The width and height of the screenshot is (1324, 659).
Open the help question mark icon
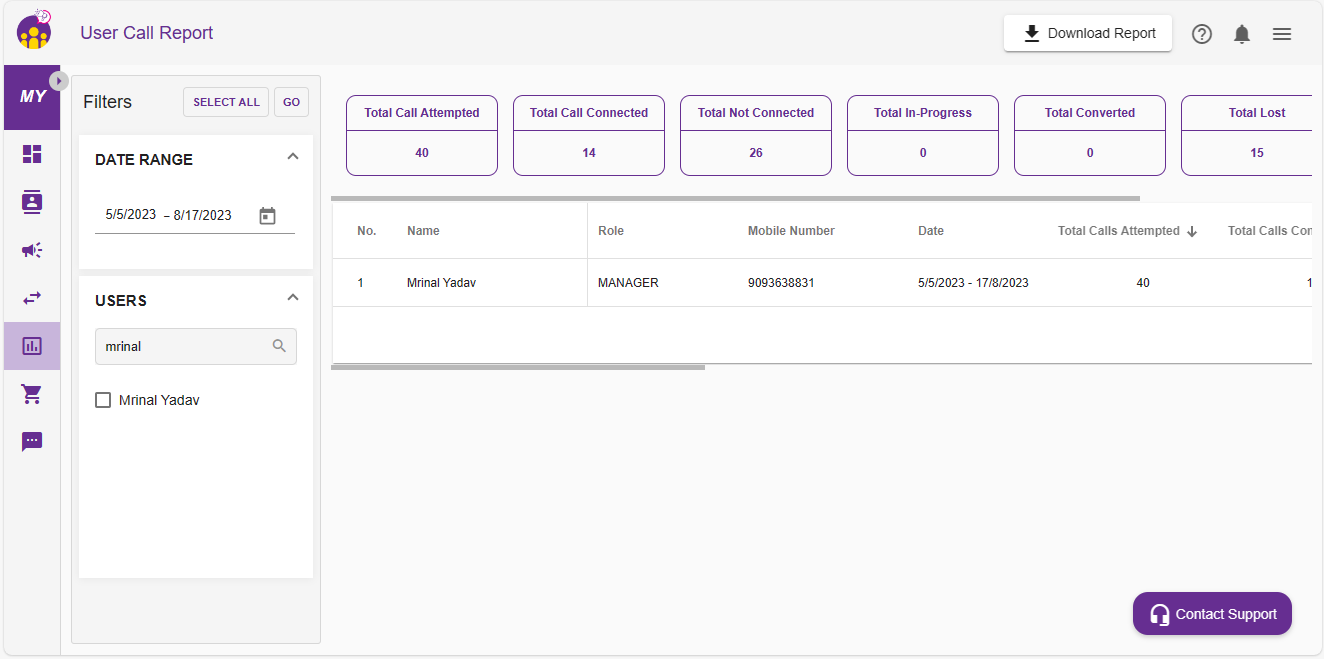[x=1202, y=34]
